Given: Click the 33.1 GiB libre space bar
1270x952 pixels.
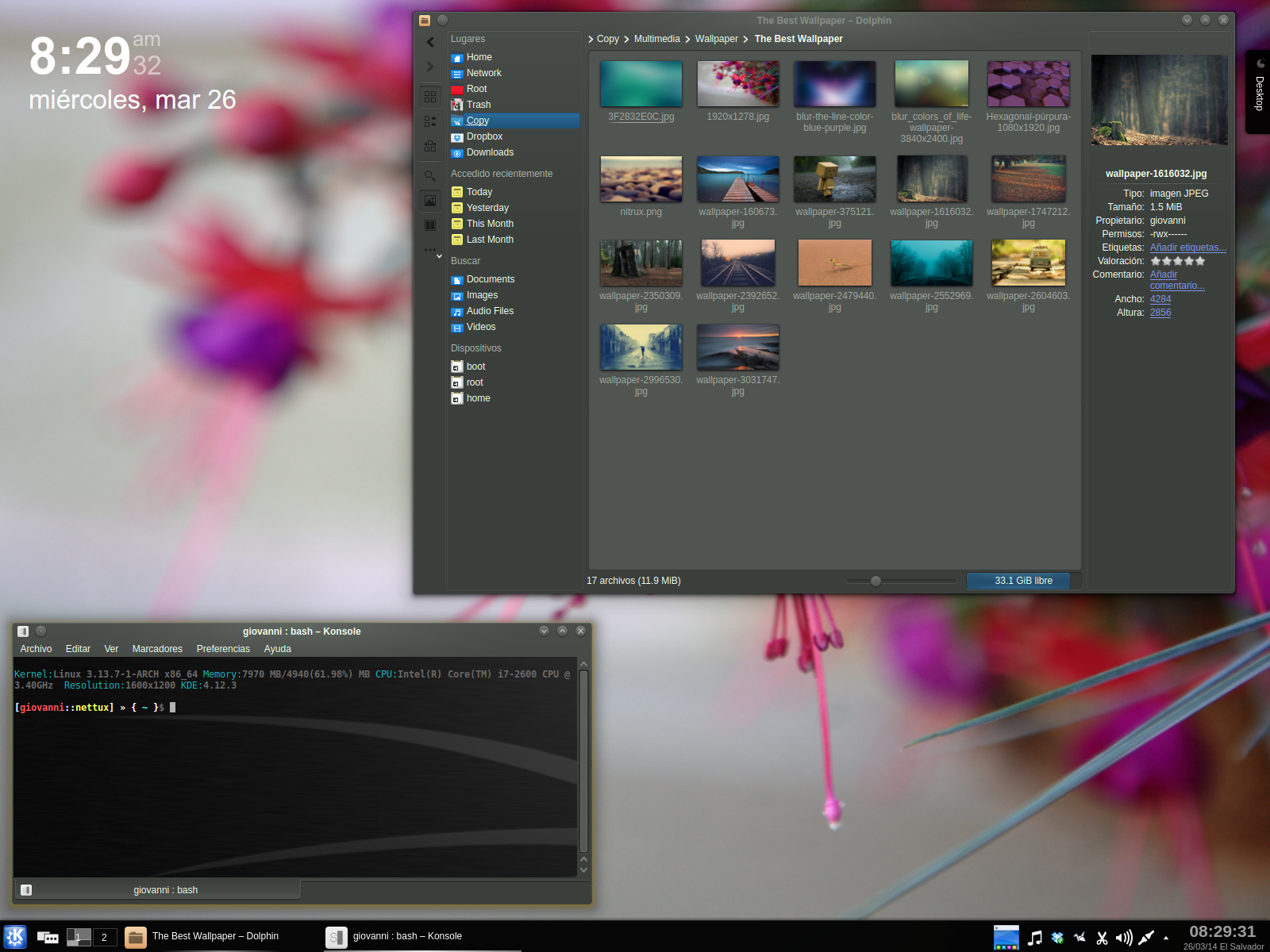Looking at the screenshot, I should (x=1024, y=581).
